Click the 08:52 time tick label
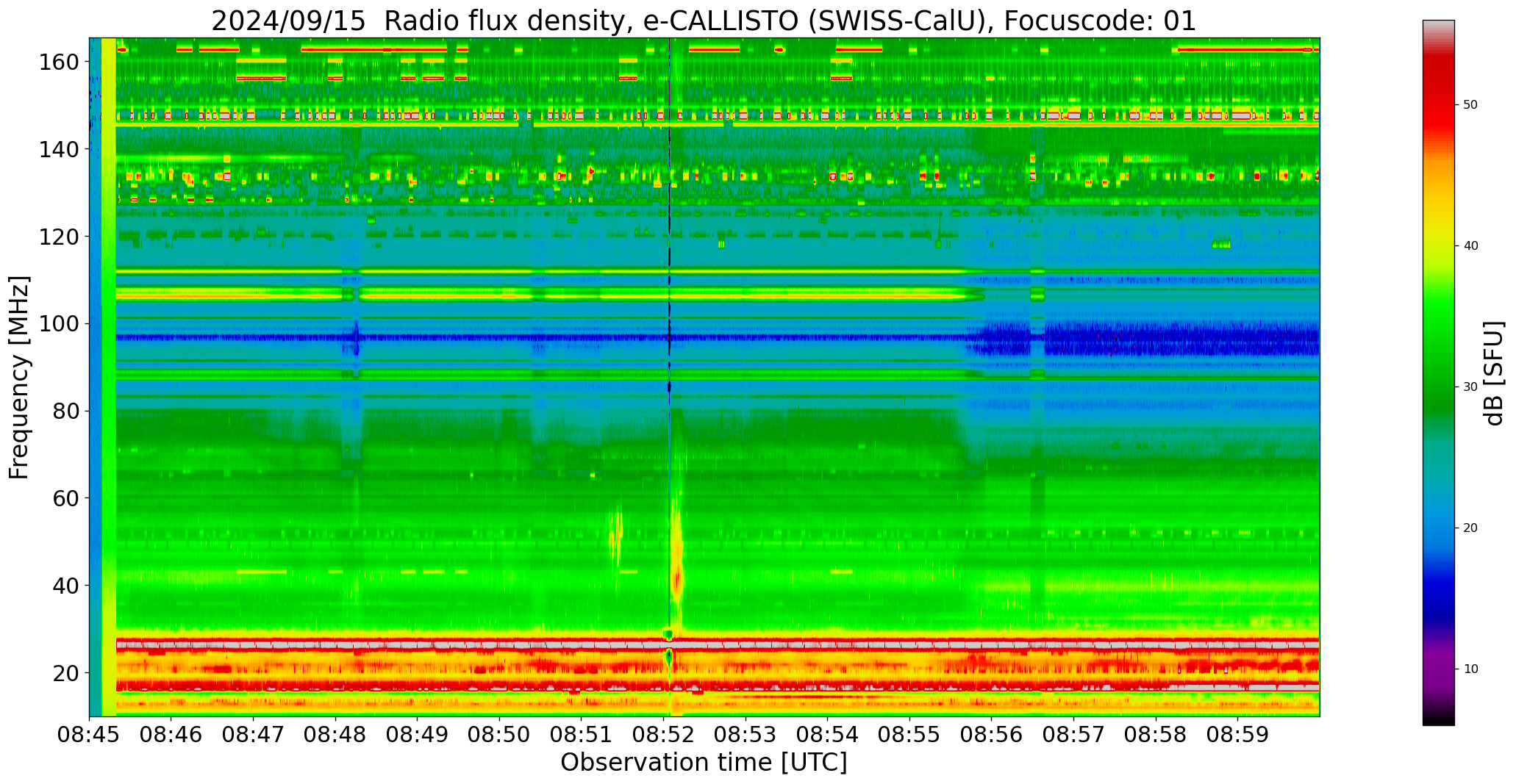 pyautogui.click(x=664, y=736)
